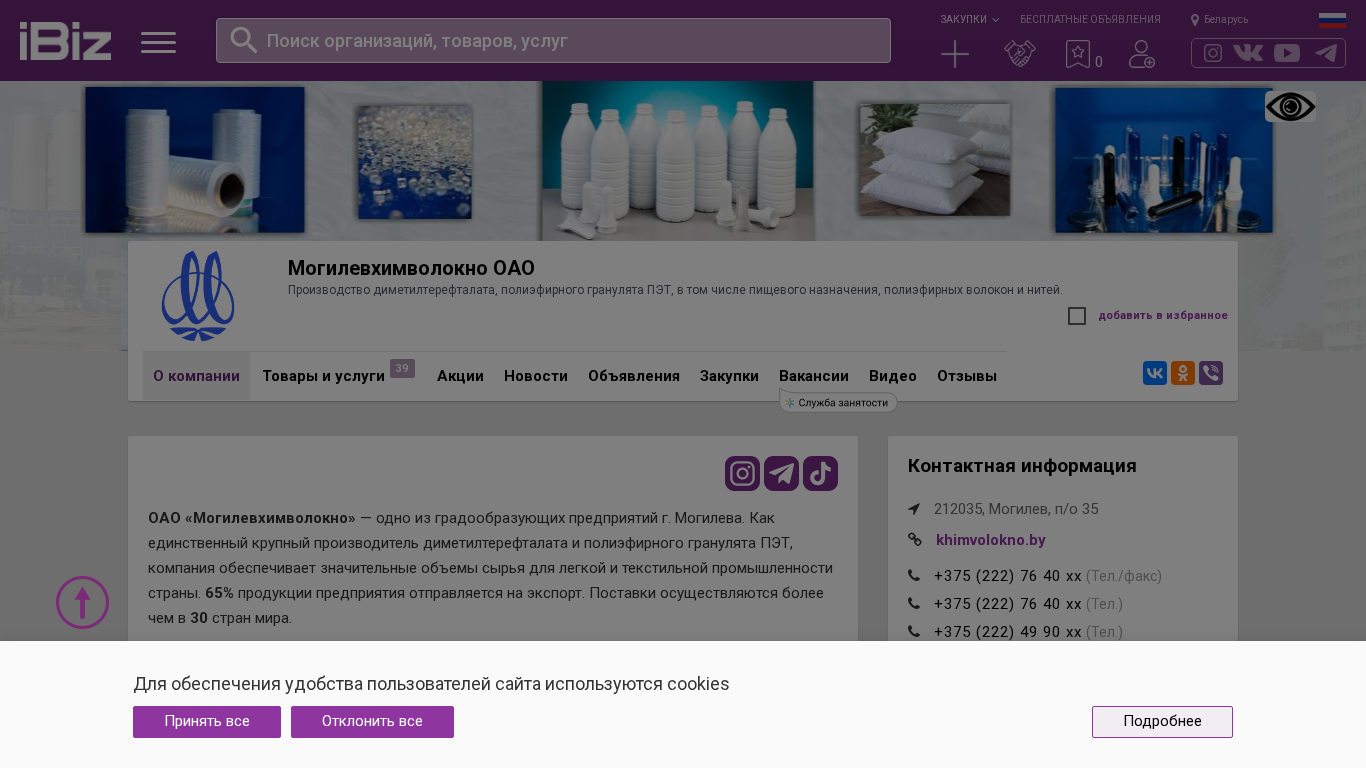Click yarn bobbins banner thumbnail
Image resolution: width=1366 pixels, height=768 pixels.
click(x=195, y=160)
